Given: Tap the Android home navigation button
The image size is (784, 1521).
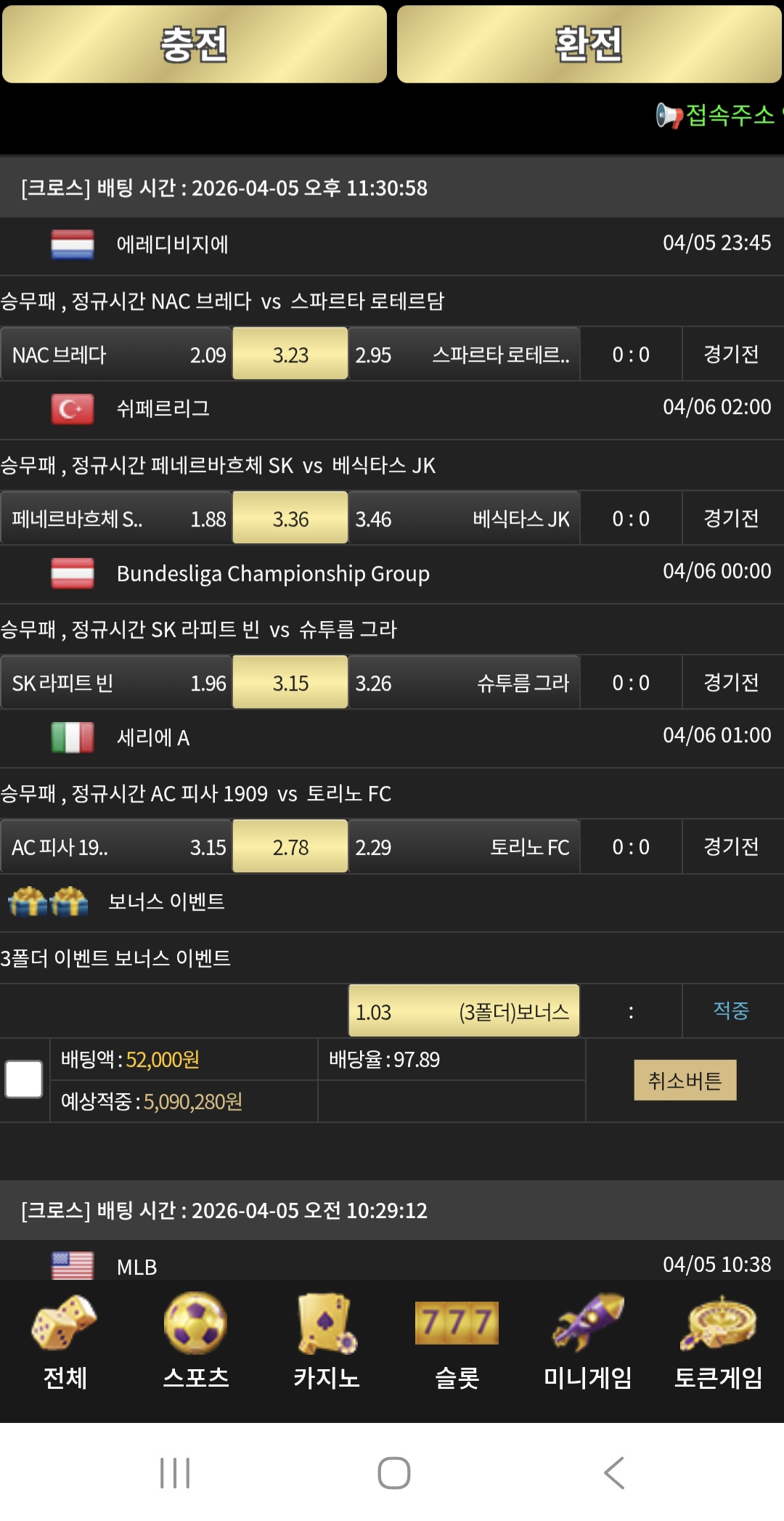Looking at the screenshot, I should (393, 1473).
